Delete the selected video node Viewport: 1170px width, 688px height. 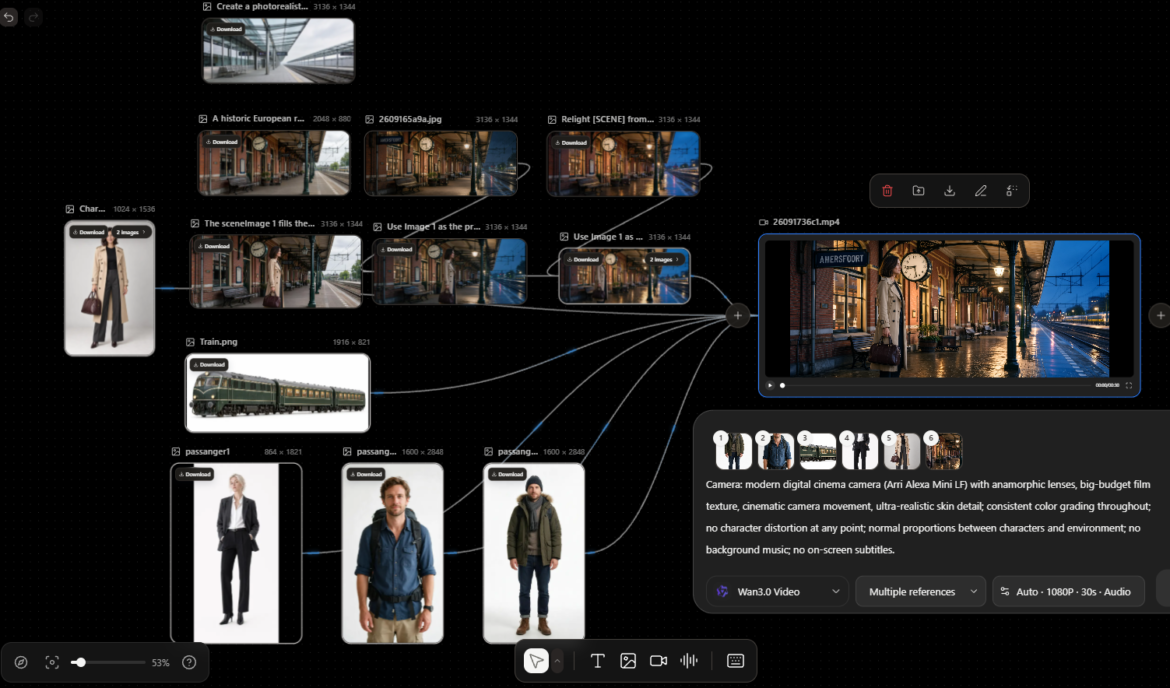coord(887,191)
